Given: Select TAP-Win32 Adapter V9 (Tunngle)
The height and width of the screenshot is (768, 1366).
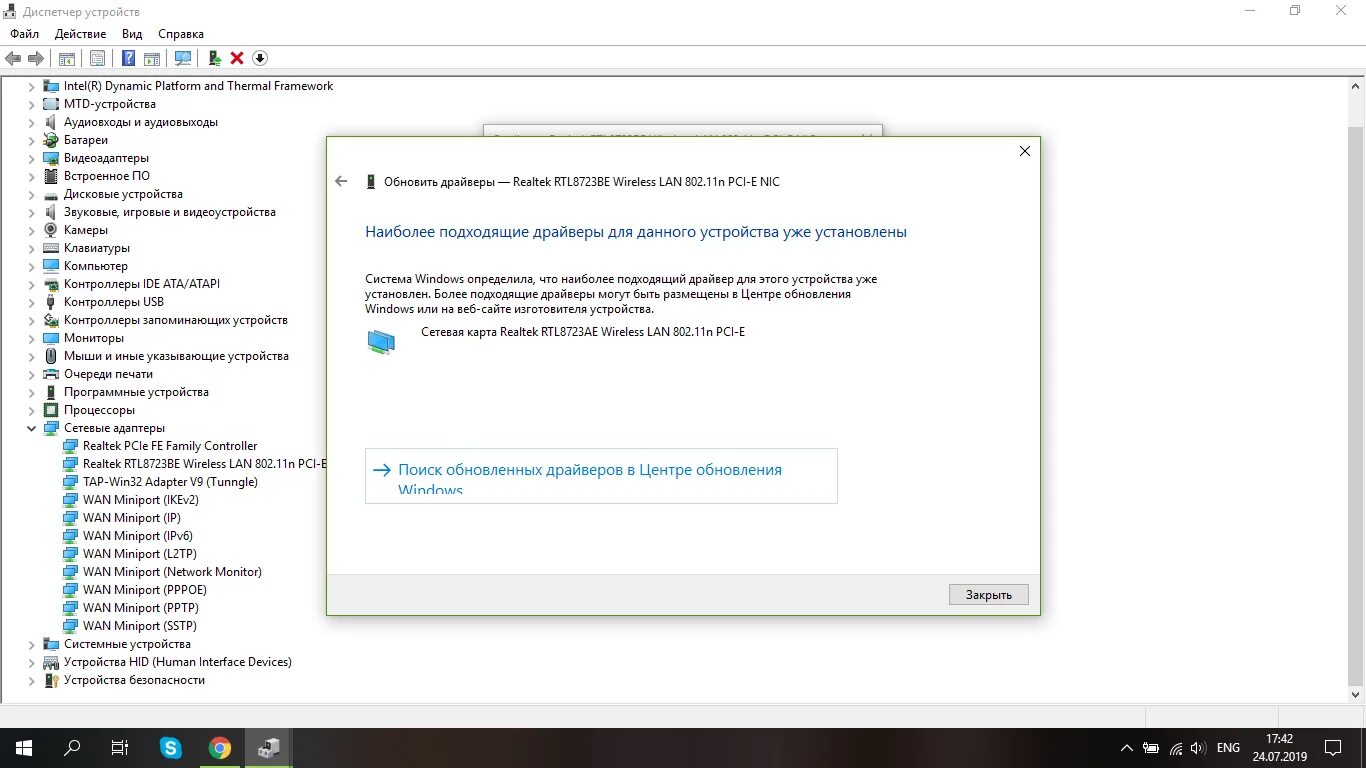Looking at the screenshot, I should pyautogui.click(x=170, y=482).
